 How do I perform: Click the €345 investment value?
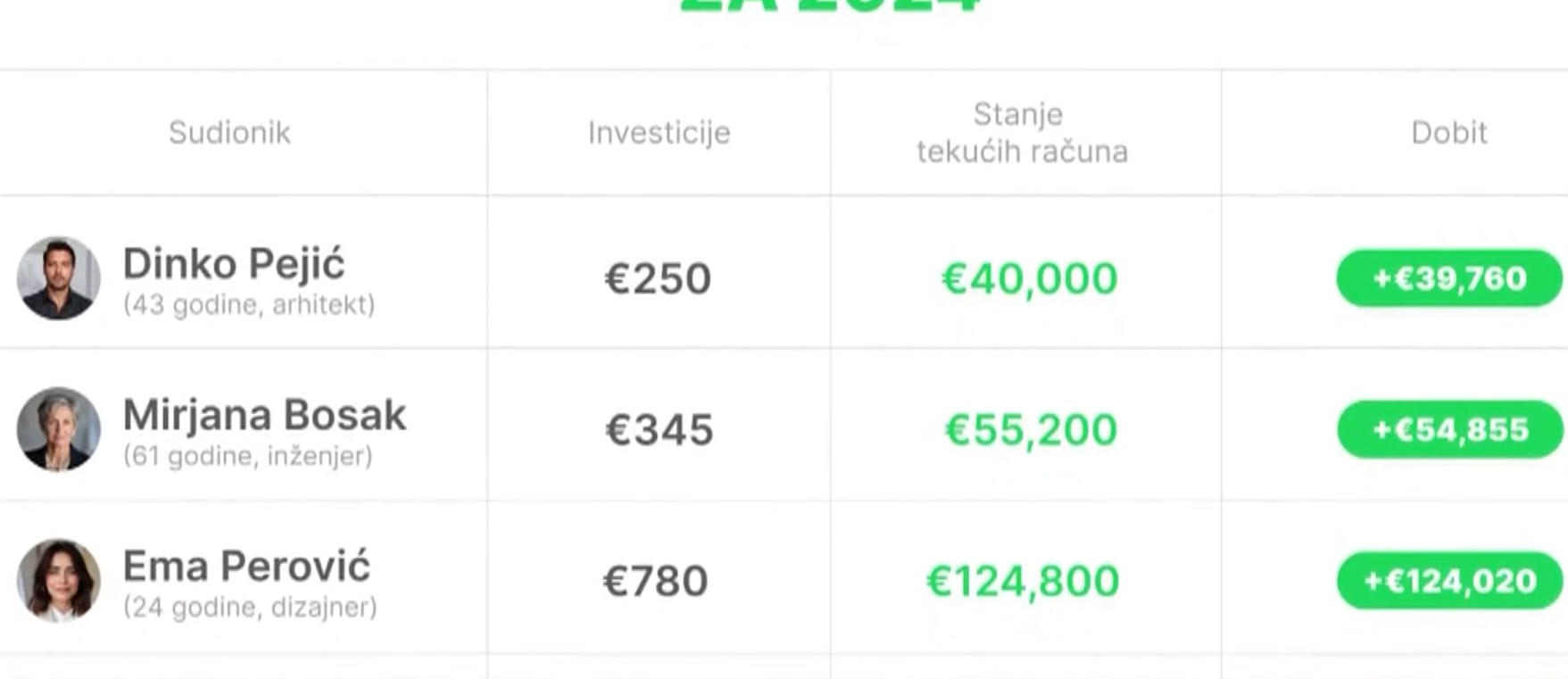click(660, 430)
